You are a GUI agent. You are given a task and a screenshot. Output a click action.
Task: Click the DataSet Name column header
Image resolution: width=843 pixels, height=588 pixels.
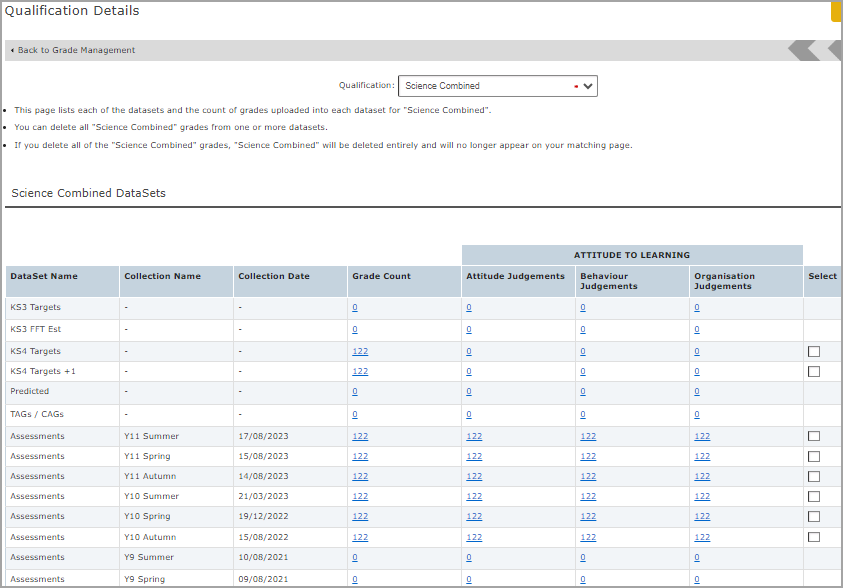point(44,276)
